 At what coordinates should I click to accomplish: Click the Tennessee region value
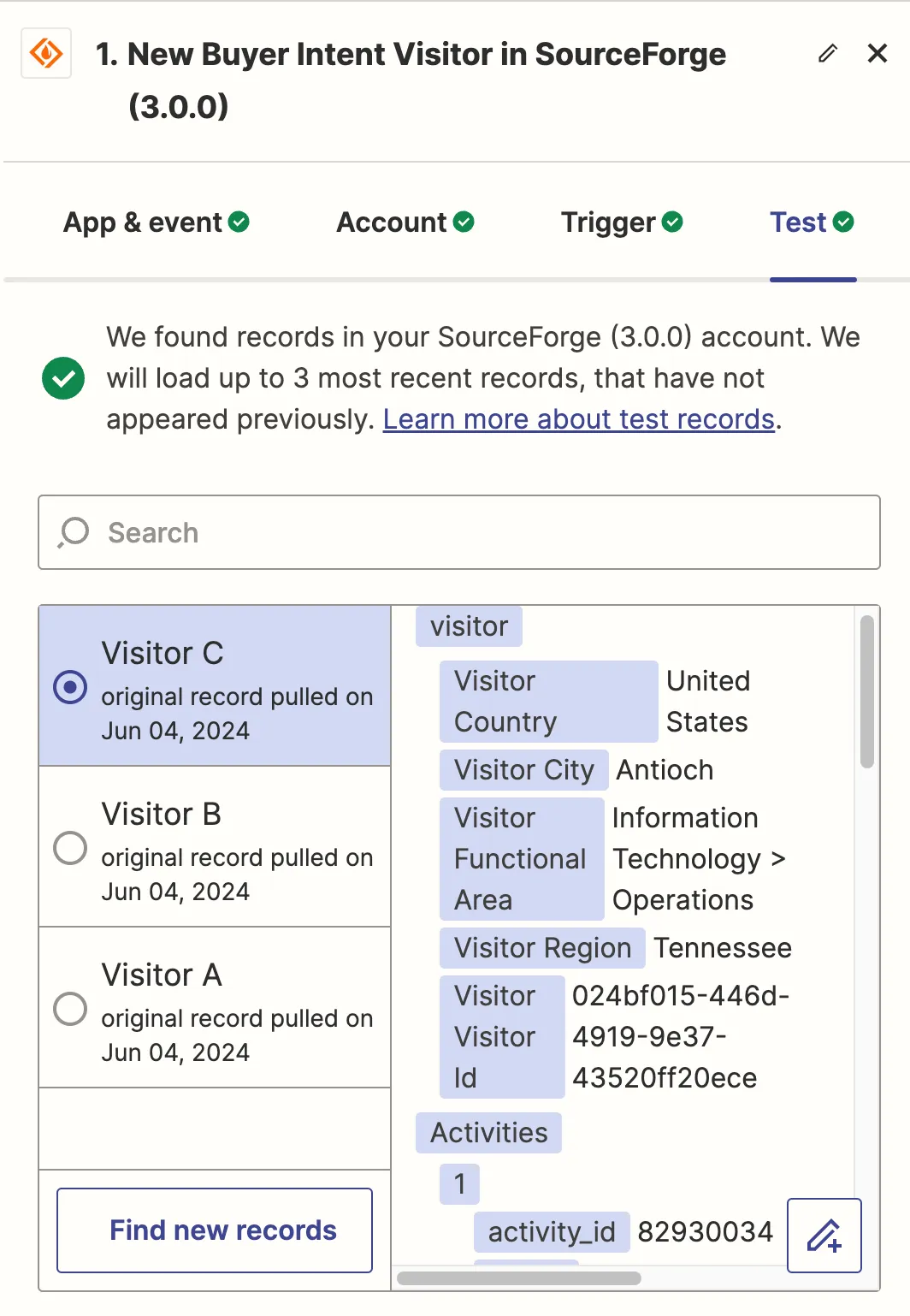tap(723, 948)
